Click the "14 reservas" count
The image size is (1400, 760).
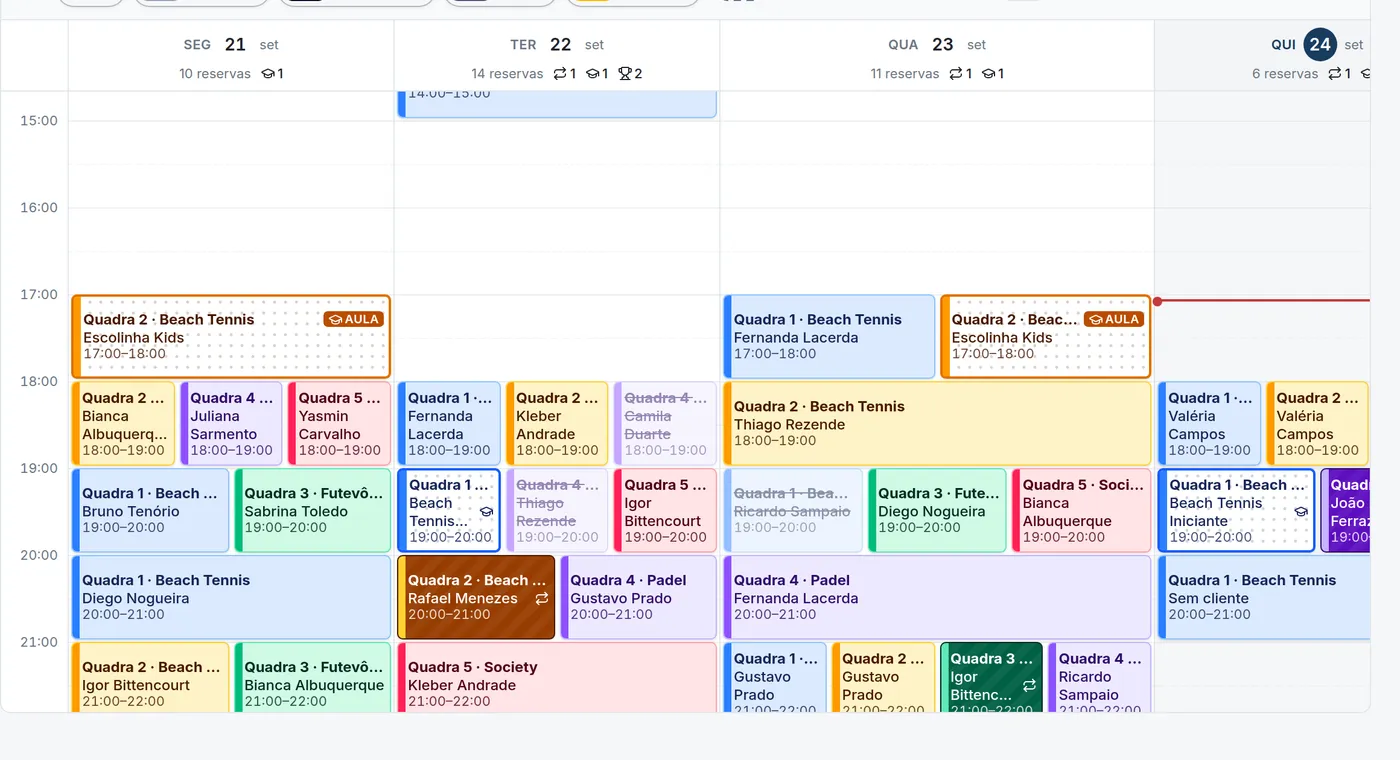point(507,73)
